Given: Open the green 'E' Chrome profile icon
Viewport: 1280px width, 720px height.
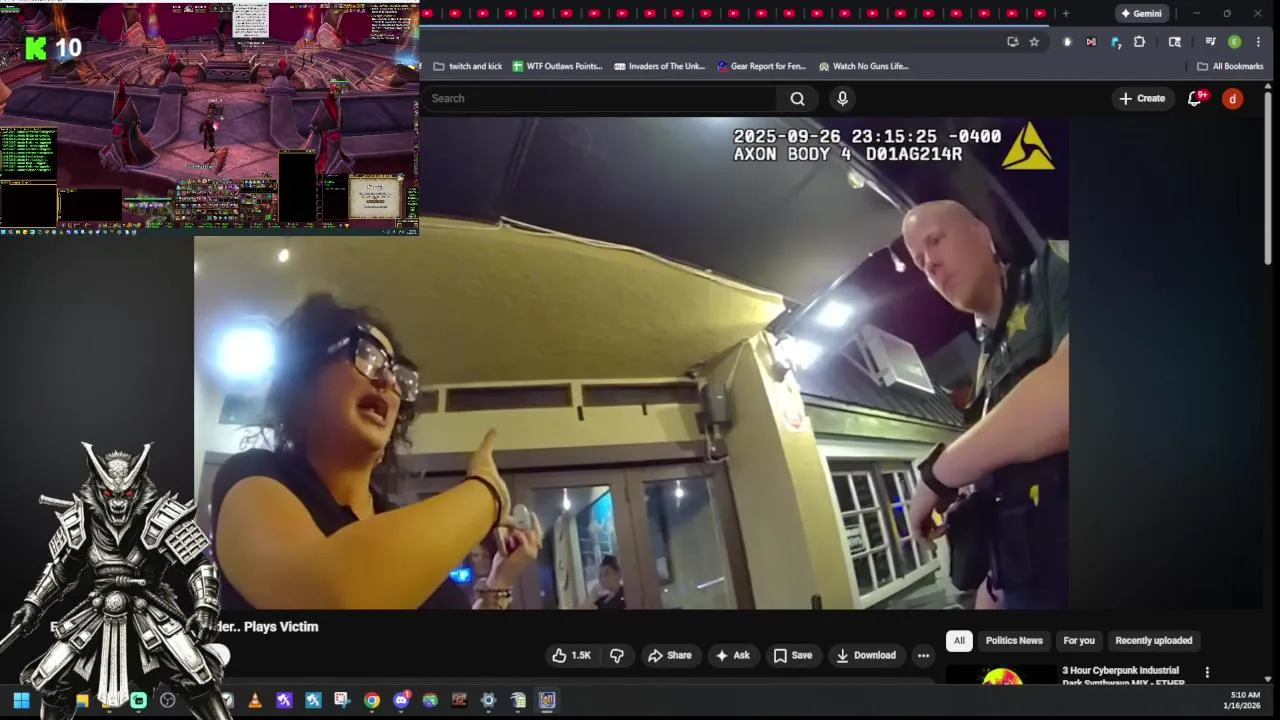Looking at the screenshot, I should pos(1234,42).
